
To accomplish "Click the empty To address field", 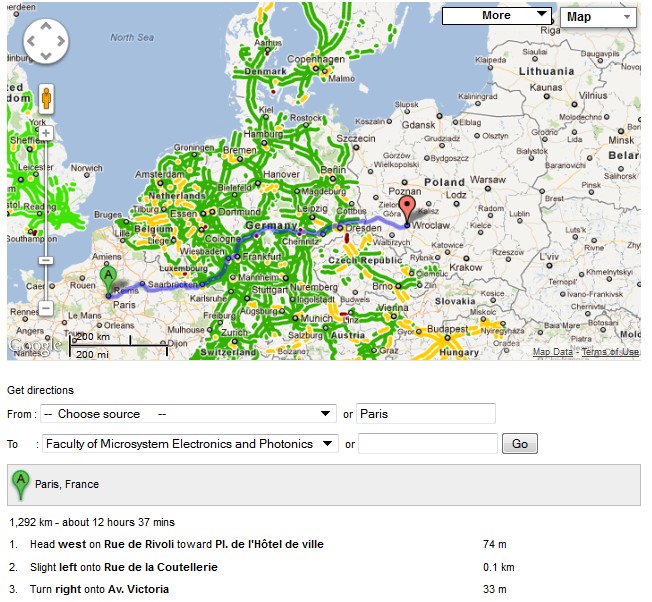I will (428, 444).
